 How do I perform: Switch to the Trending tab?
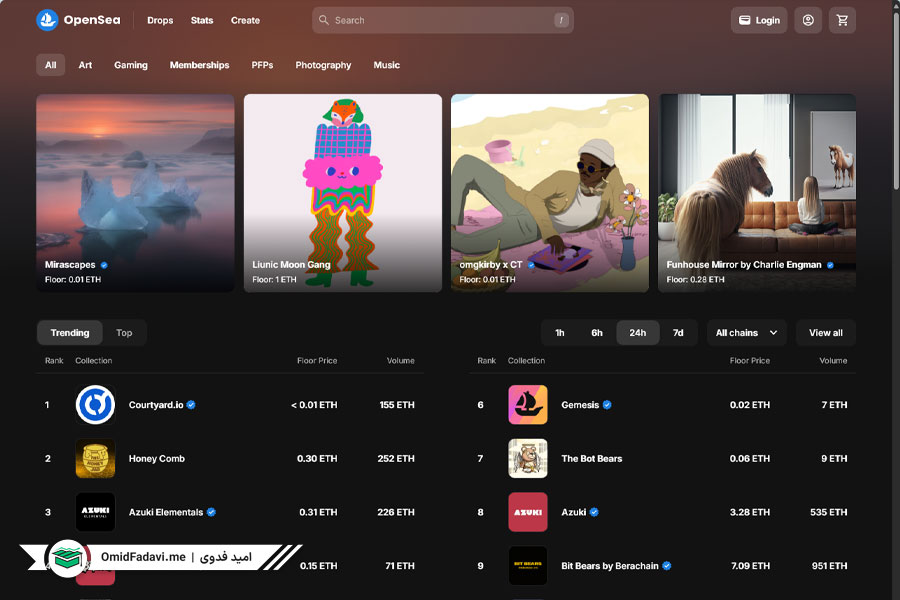point(70,332)
